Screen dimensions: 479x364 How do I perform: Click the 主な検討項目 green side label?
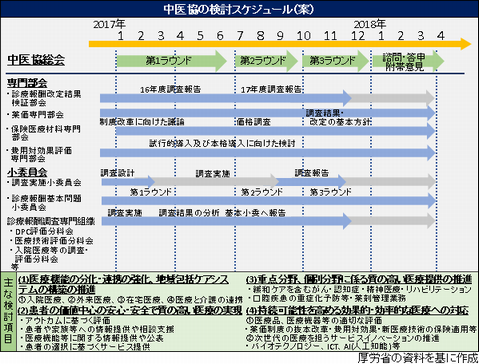[8, 310]
